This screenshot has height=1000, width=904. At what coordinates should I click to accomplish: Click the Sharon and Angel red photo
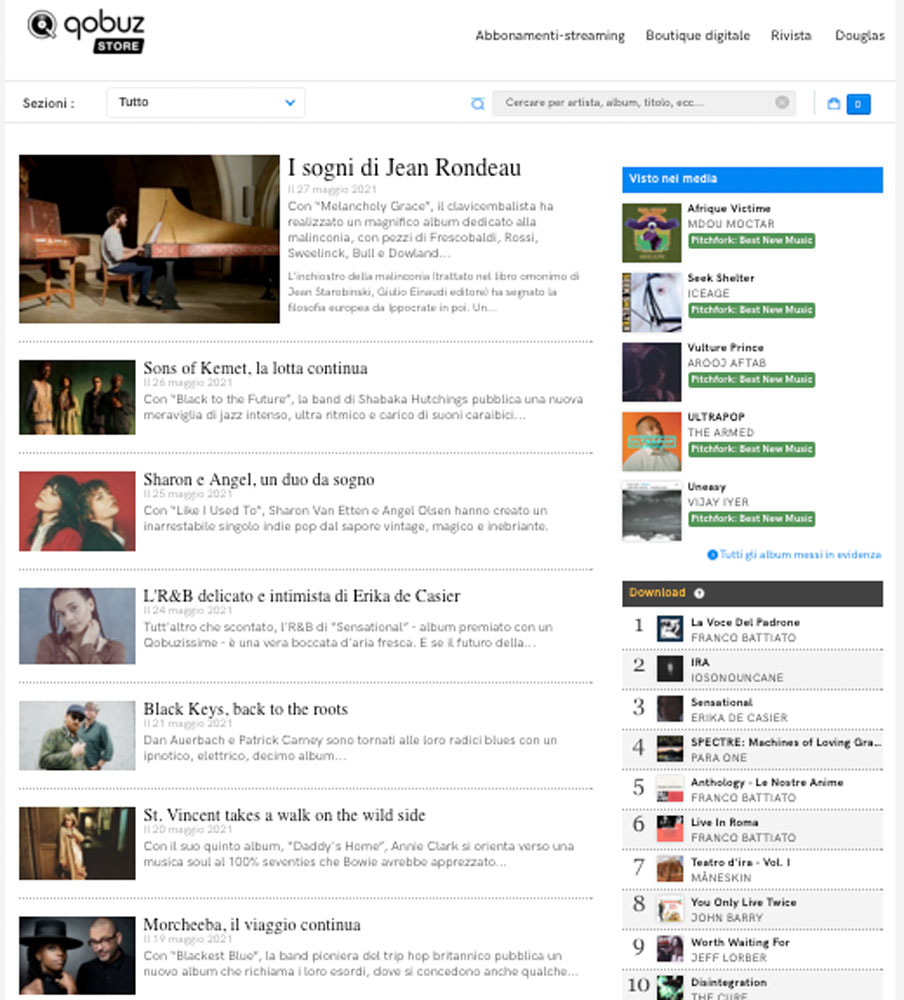(x=77, y=511)
